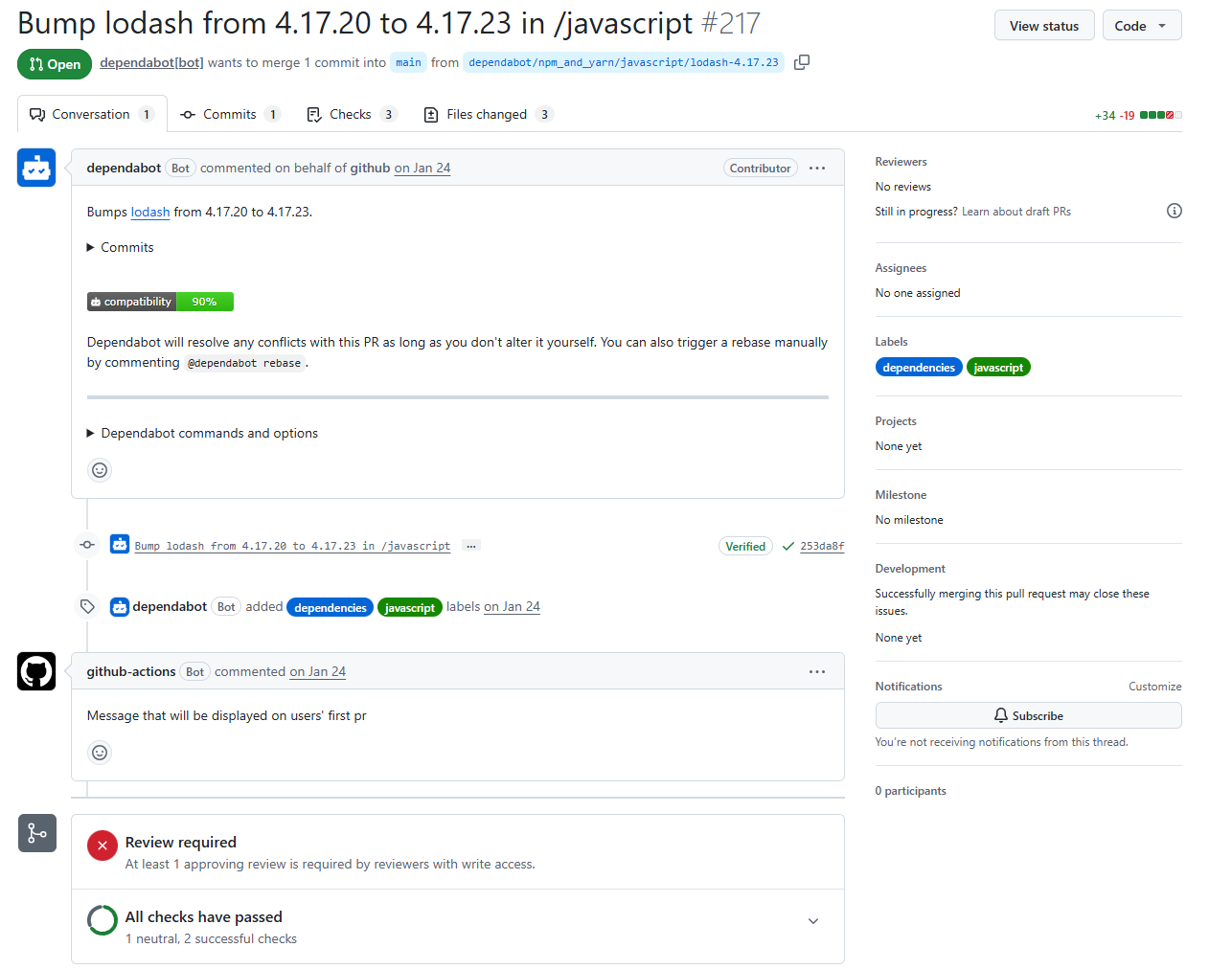Click the '0 participants' text

(911, 791)
